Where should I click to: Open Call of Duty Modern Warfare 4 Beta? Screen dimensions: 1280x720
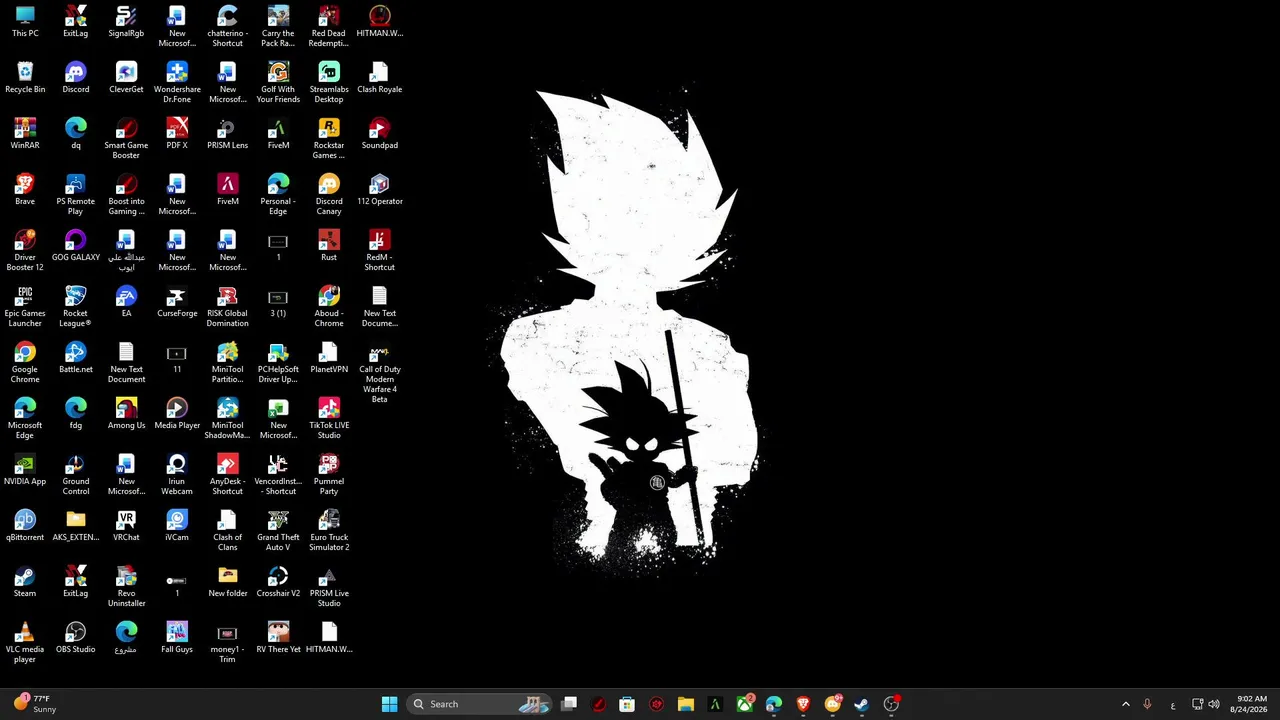point(379,373)
